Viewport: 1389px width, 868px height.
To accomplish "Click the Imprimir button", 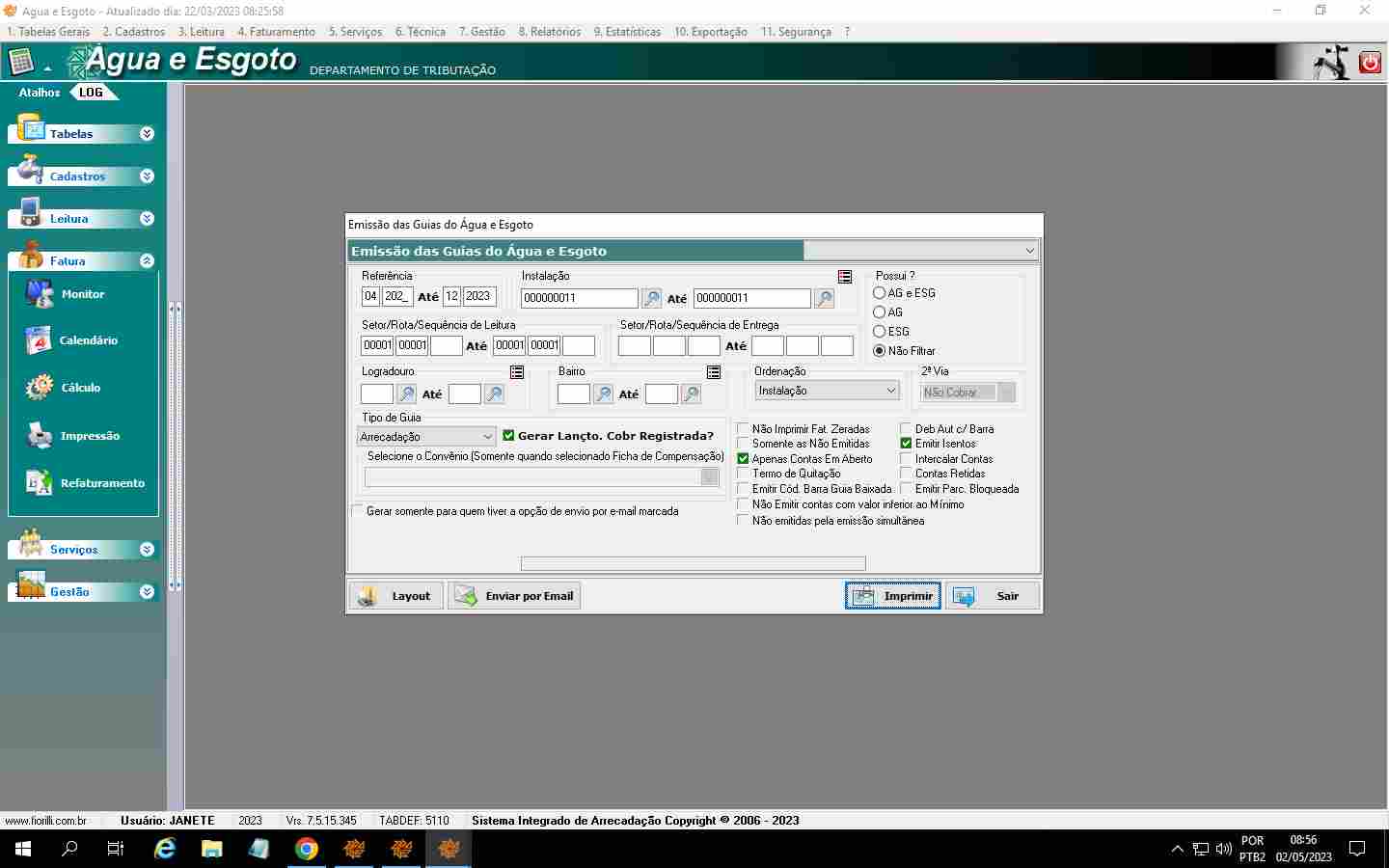I will point(893,596).
